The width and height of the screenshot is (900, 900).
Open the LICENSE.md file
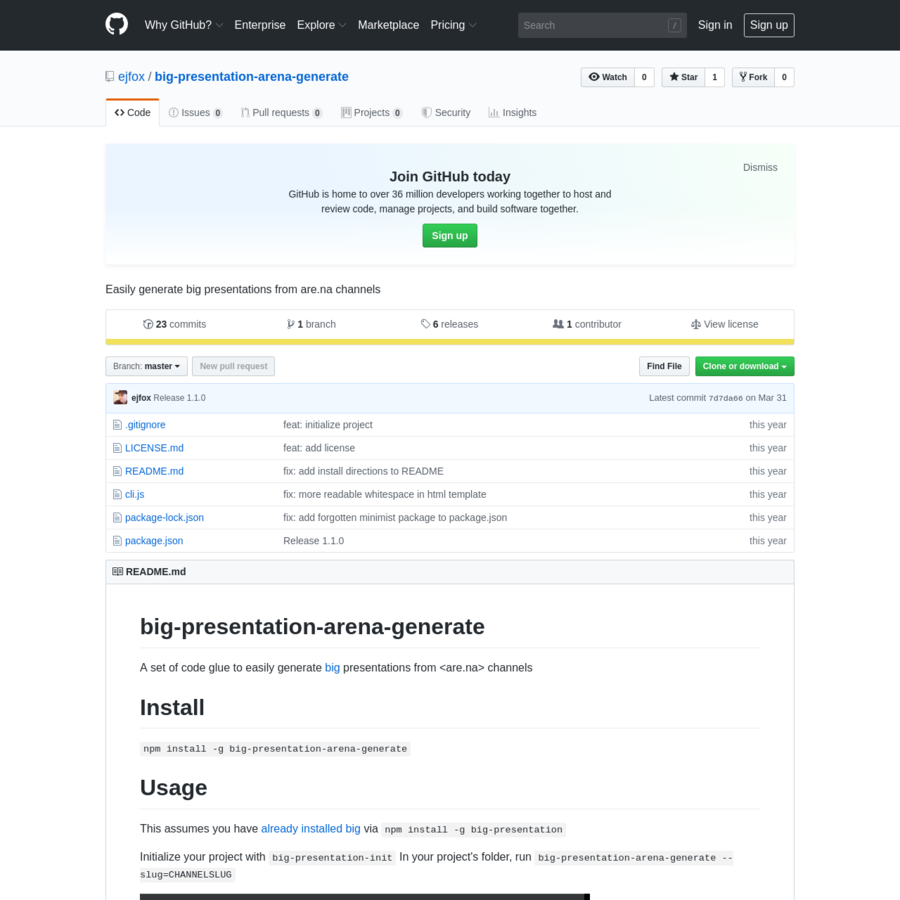coord(154,448)
